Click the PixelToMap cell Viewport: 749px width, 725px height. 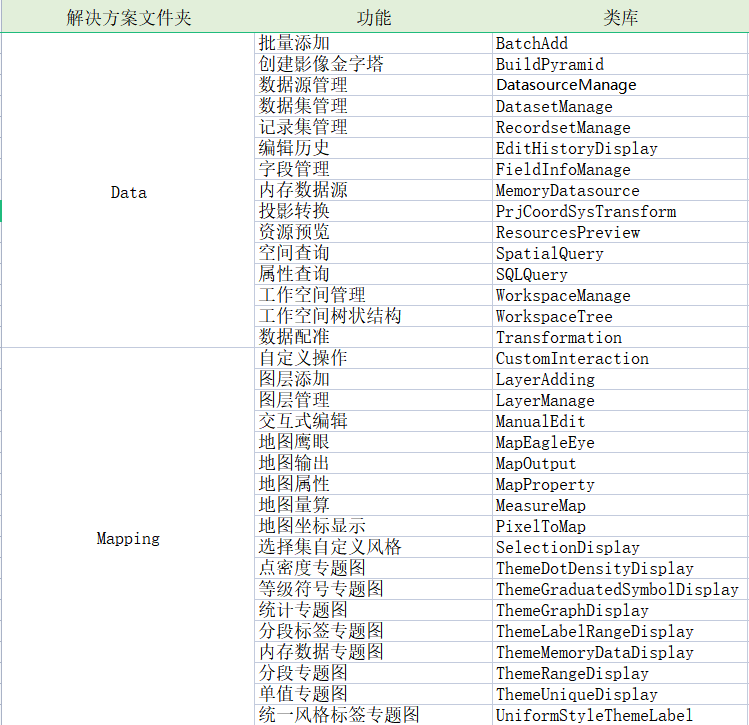pyautogui.click(x=620, y=527)
